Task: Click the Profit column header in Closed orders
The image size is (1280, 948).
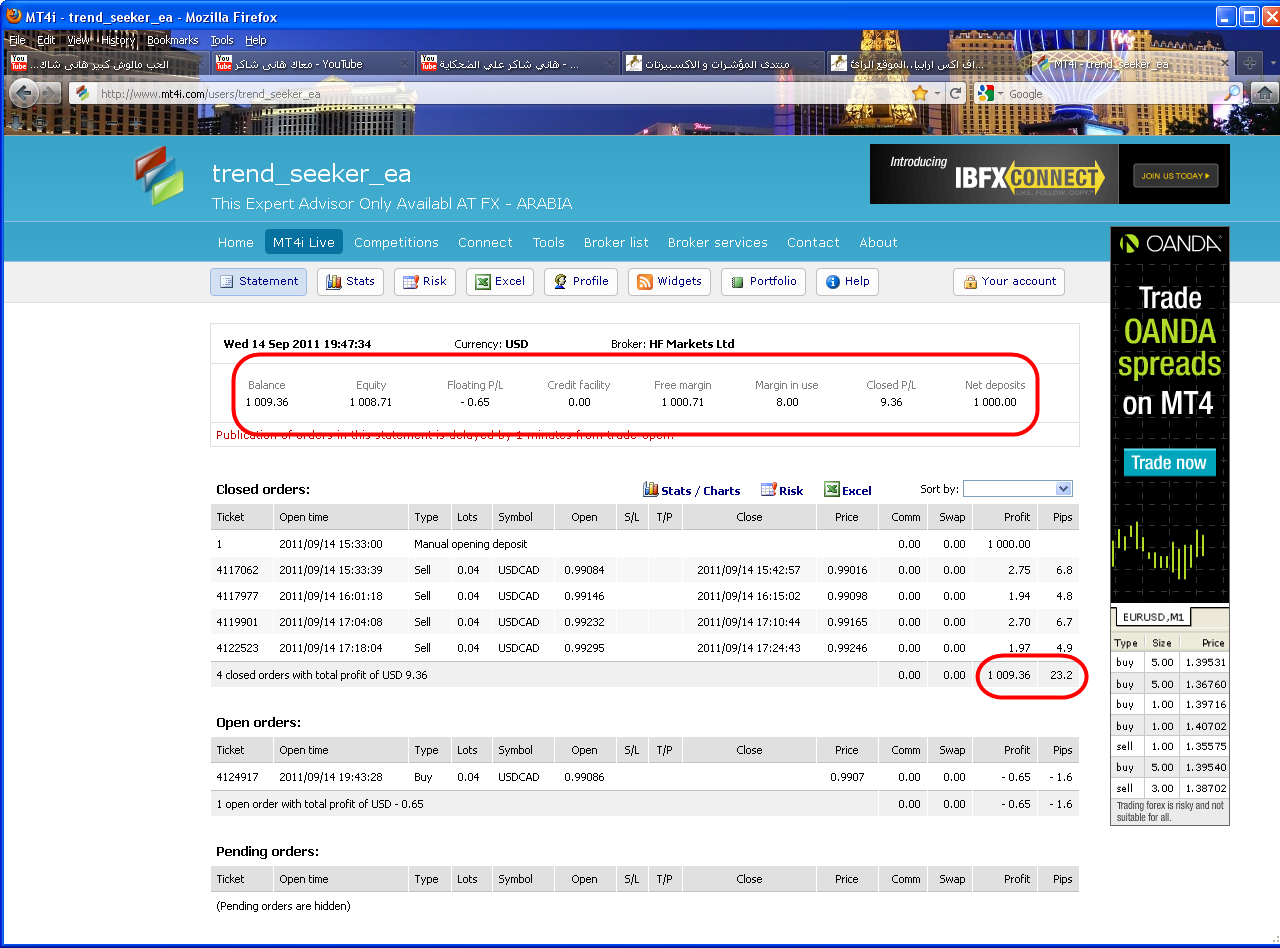Action: click(1017, 517)
